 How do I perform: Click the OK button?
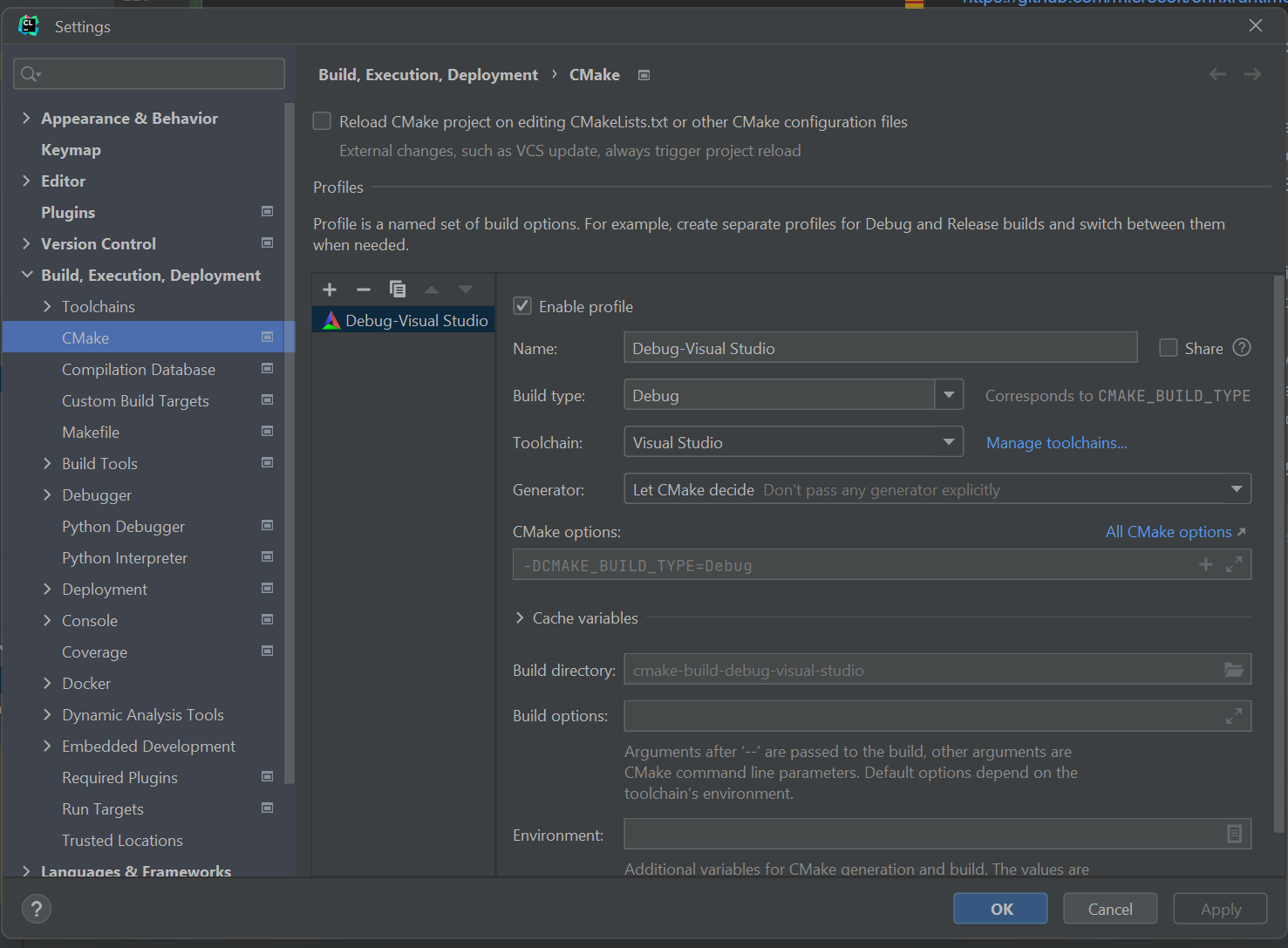1000,909
